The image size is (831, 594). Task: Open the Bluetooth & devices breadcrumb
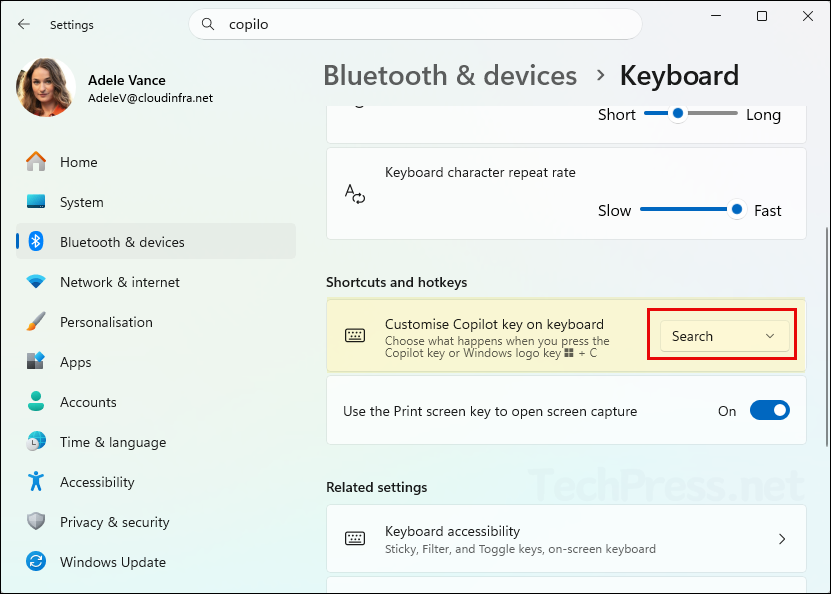click(449, 75)
